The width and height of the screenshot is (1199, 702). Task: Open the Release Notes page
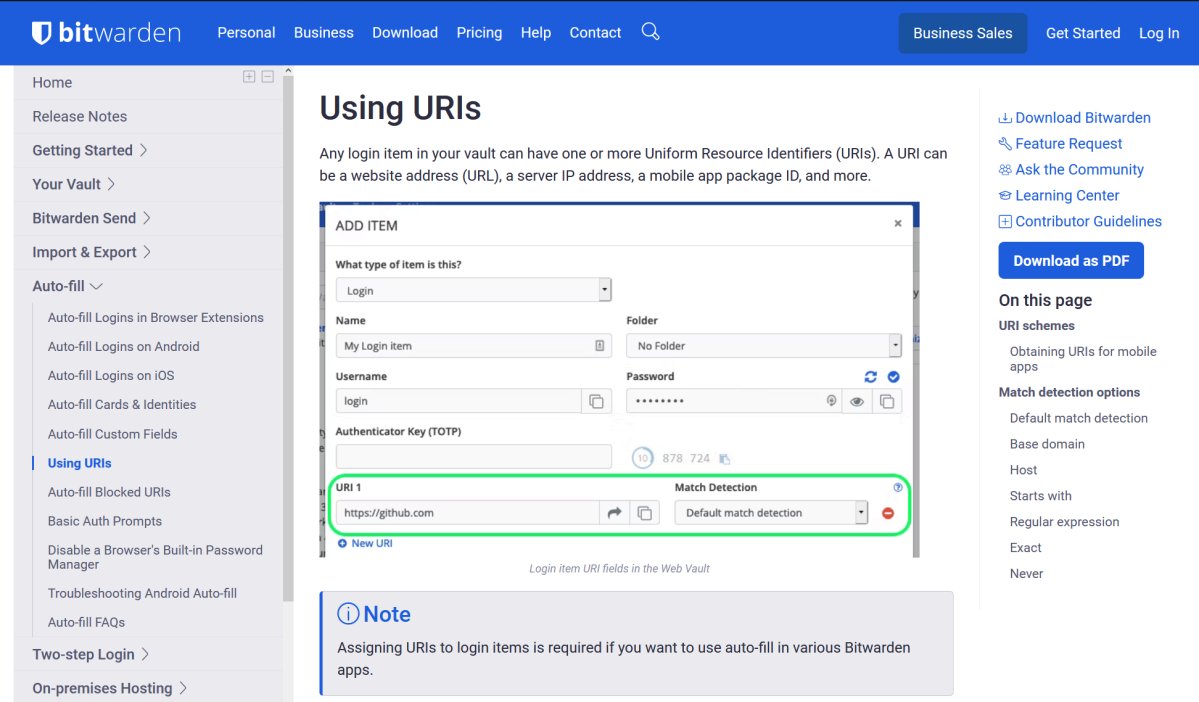(80, 116)
